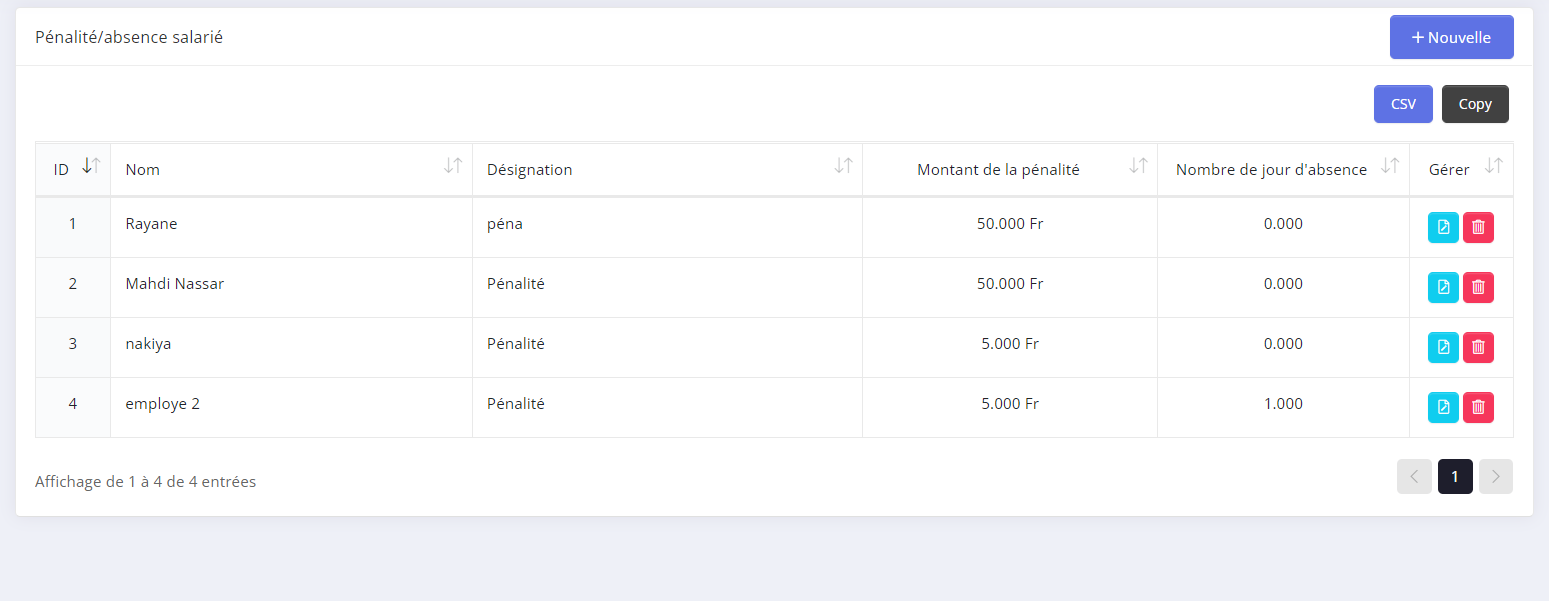Image resolution: width=1549 pixels, height=601 pixels.
Task: Click the Gérer column sort arrows
Action: click(x=1493, y=167)
